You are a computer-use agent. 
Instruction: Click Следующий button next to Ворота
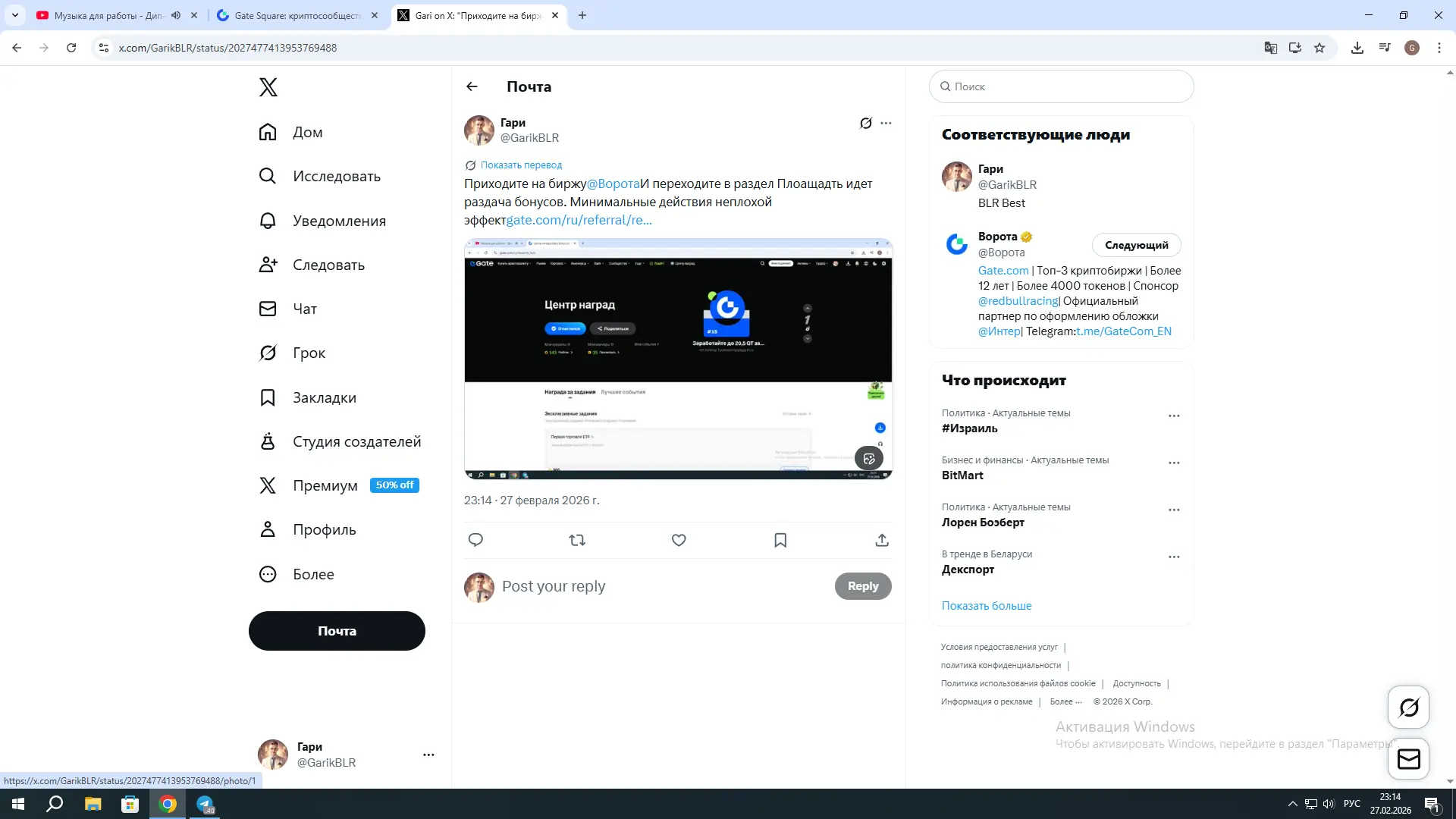[x=1136, y=245]
